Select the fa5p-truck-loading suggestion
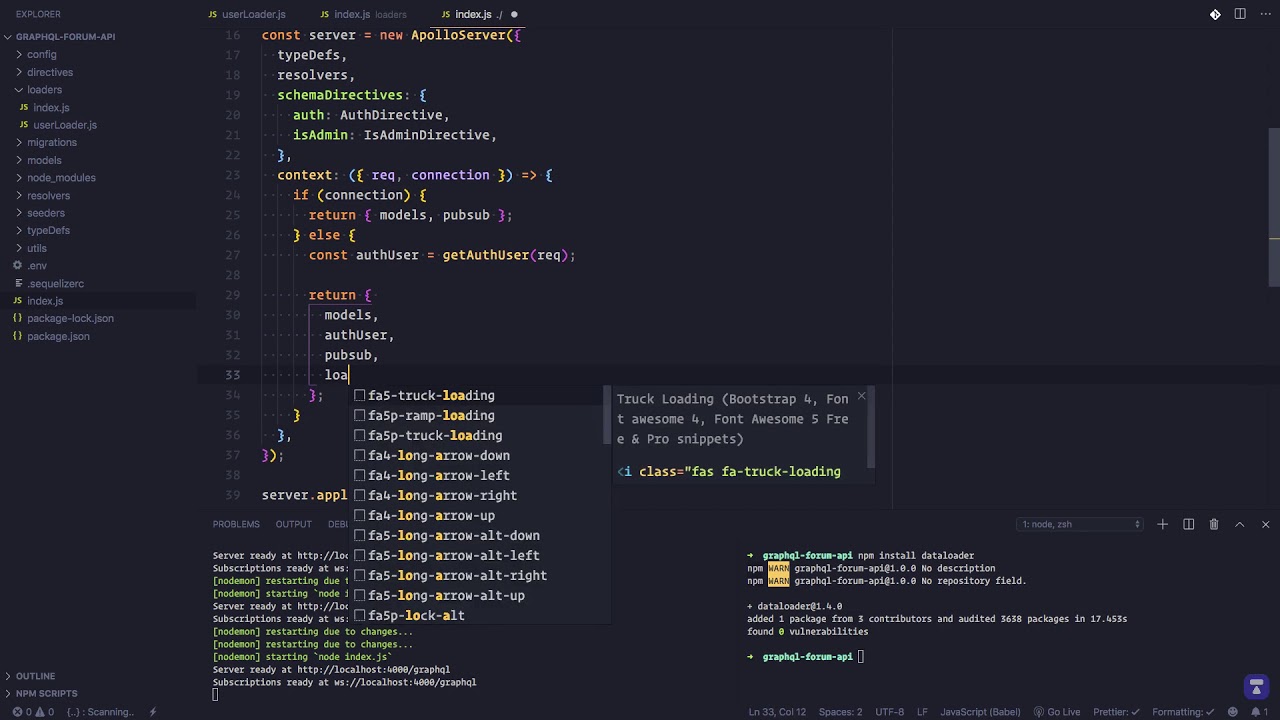 [481, 435]
